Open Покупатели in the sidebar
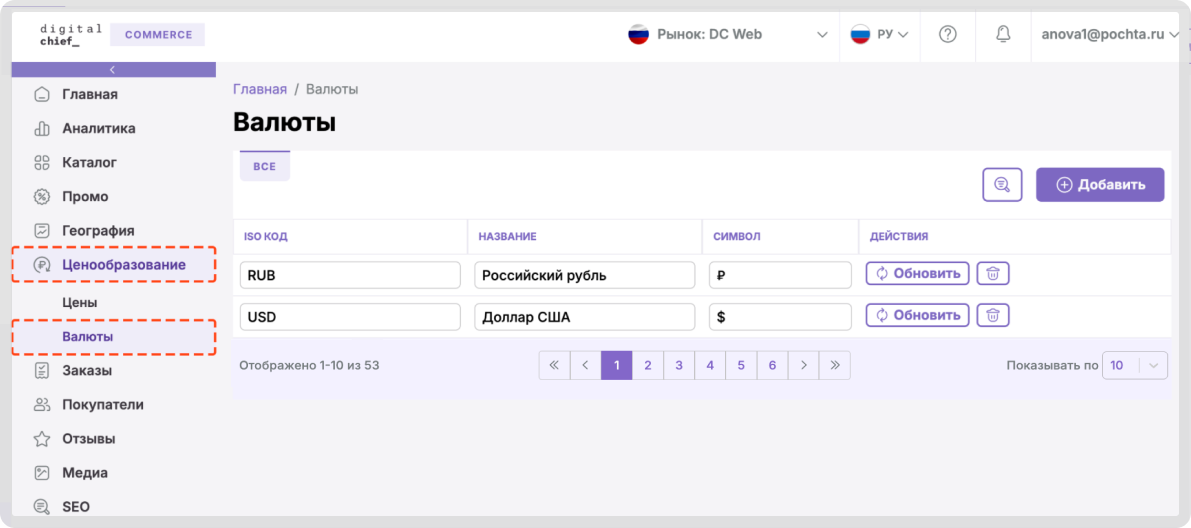The height and width of the screenshot is (528, 1191). point(103,405)
